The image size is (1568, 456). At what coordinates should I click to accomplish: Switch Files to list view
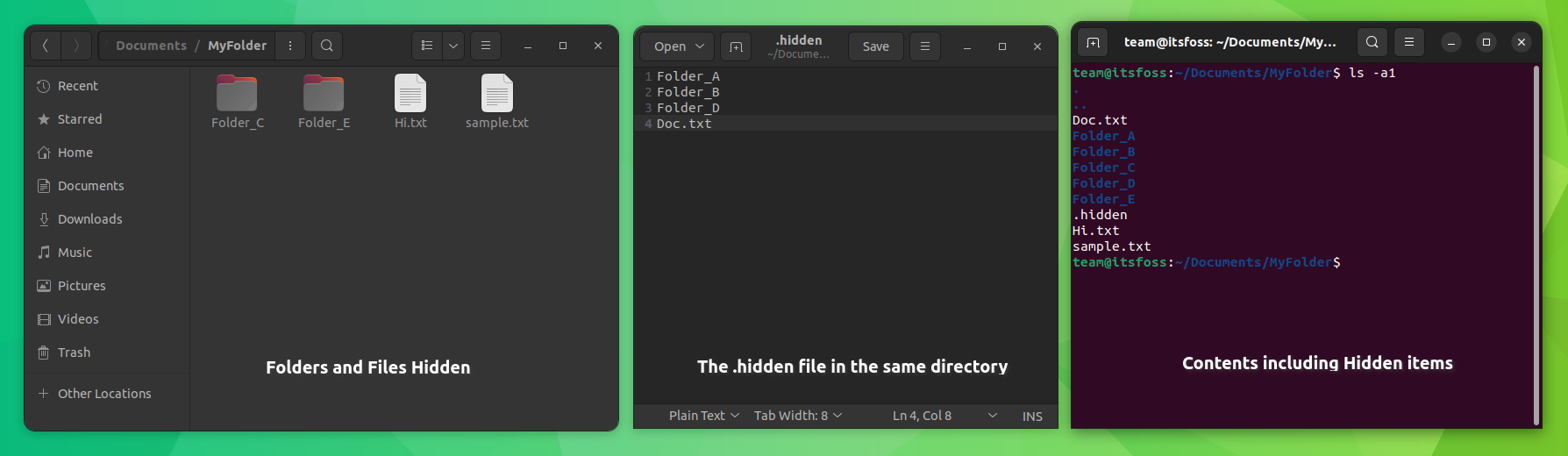[427, 46]
